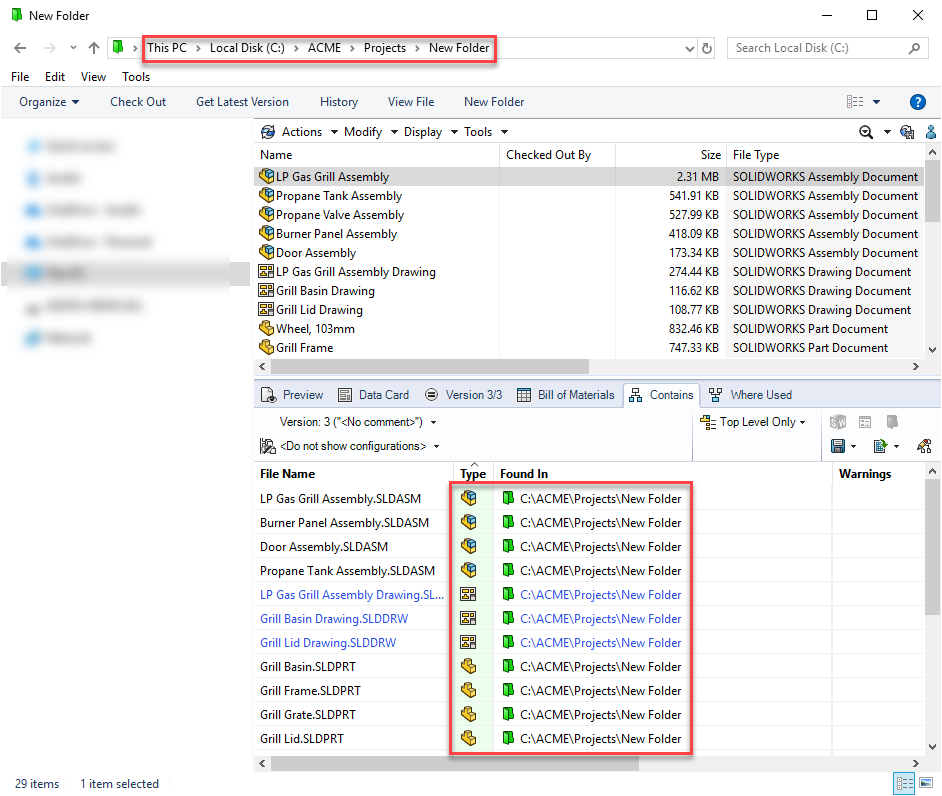The width and height of the screenshot is (942, 796).
Task: Click the configurations icon beside Do not show configurations
Action: coord(267,446)
